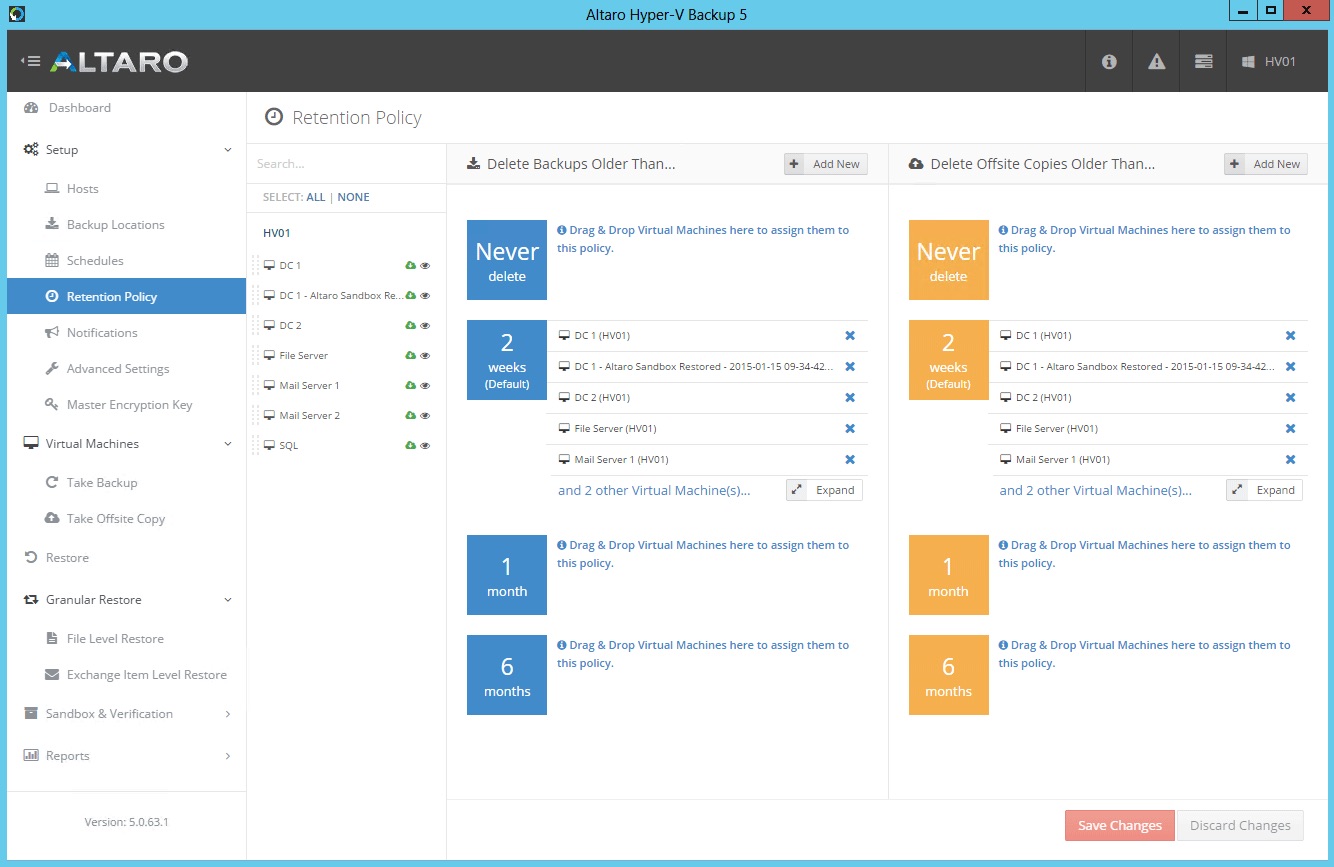
Task: Open the information icon in header
Action: [x=1109, y=61]
